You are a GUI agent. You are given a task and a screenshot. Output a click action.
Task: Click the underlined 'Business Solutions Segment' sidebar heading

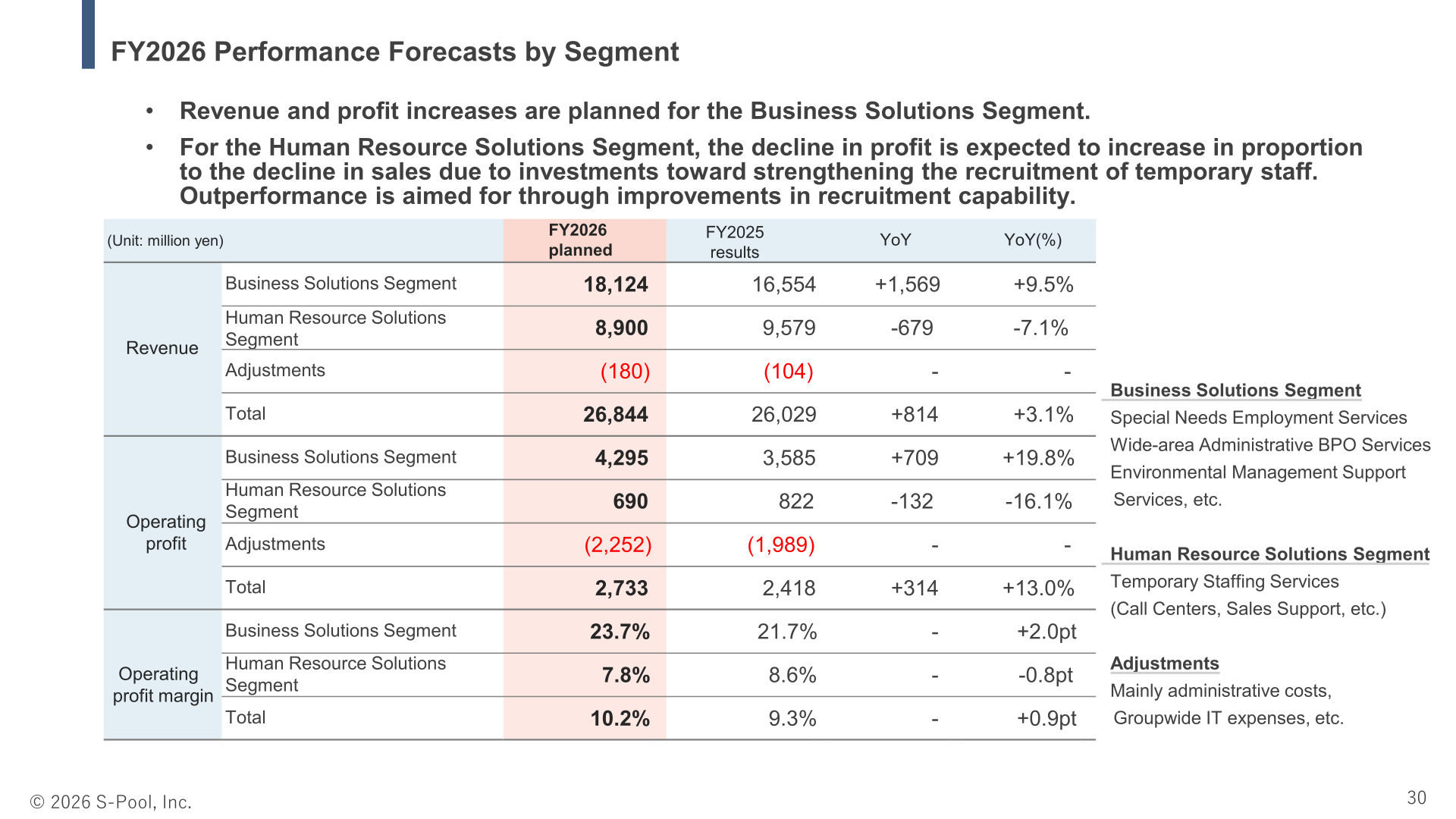coord(1235,391)
